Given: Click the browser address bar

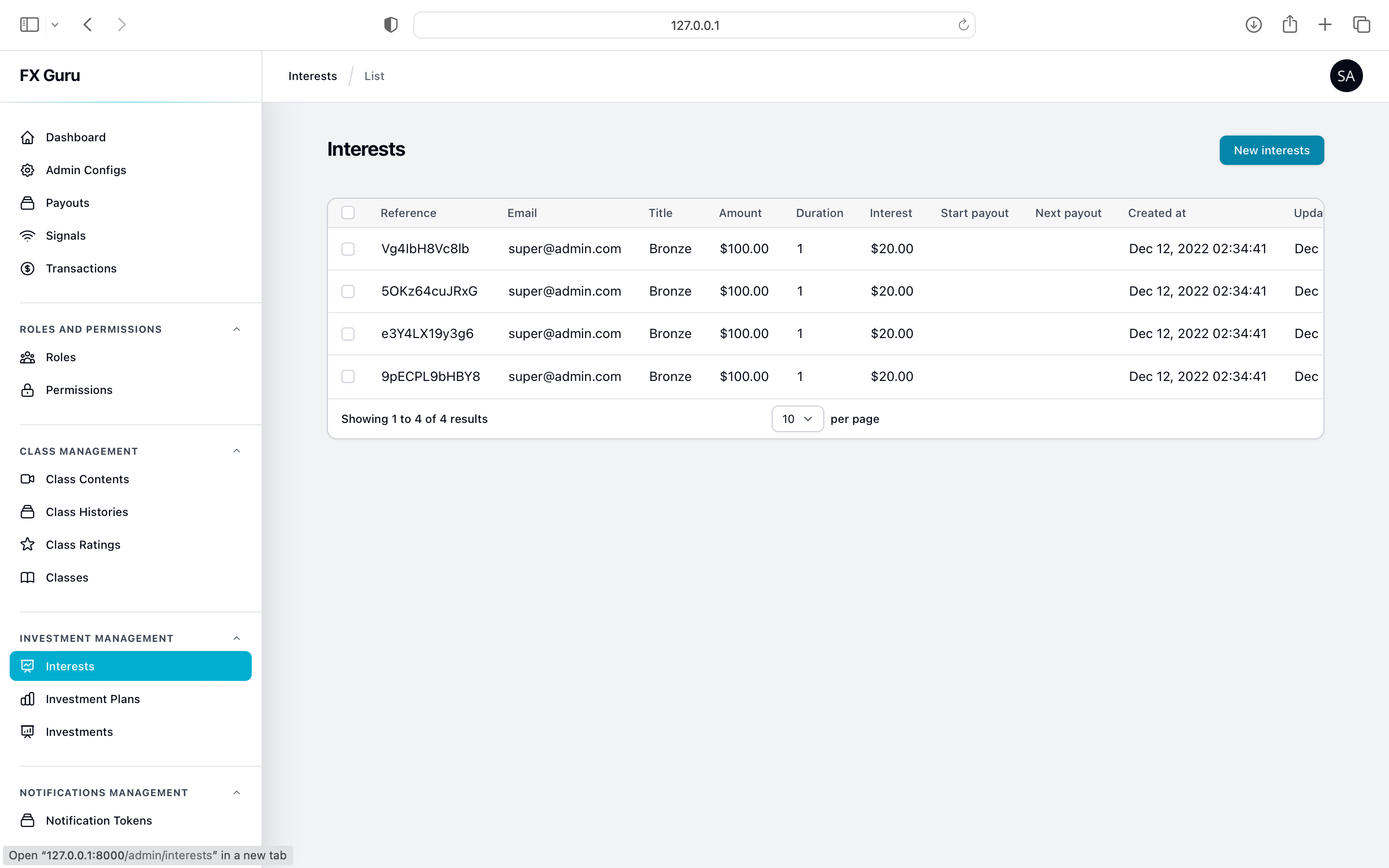Looking at the screenshot, I should (694, 25).
